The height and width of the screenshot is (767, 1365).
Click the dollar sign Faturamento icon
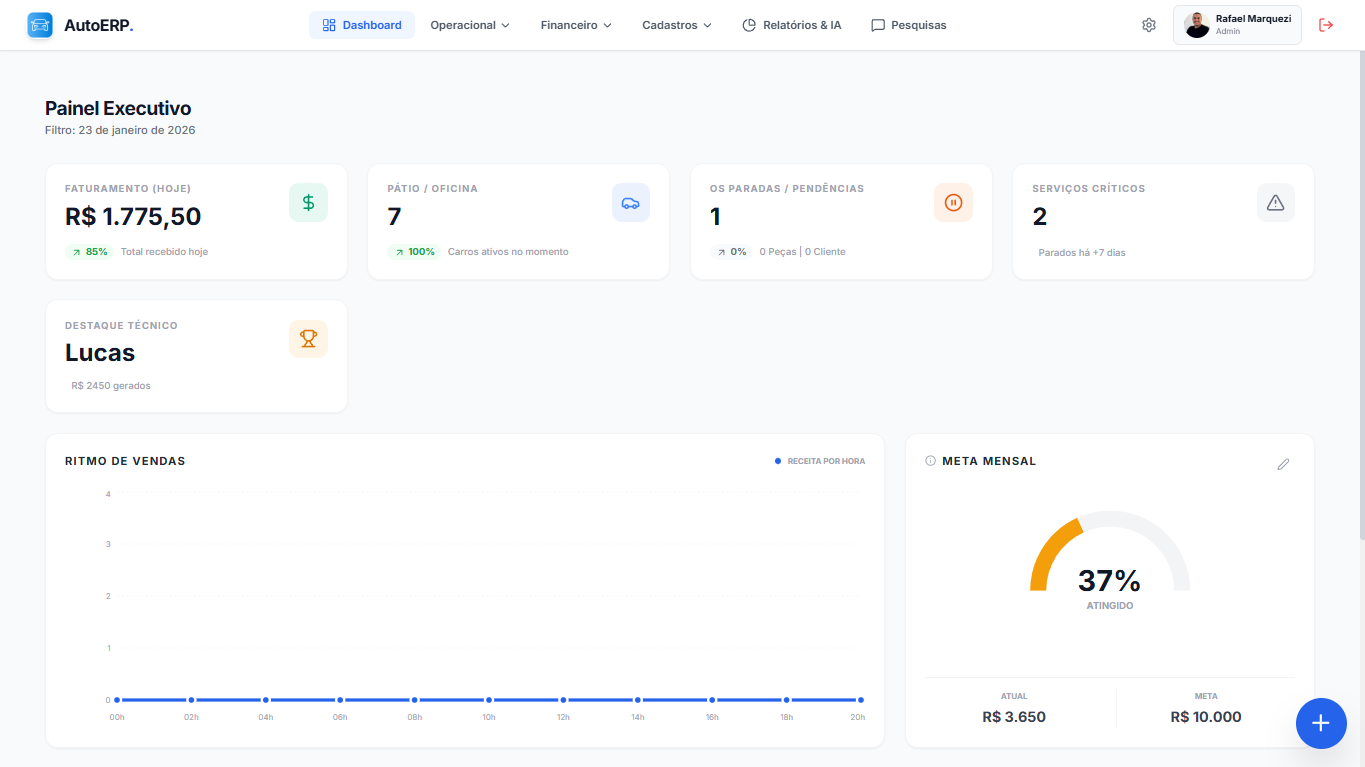point(308,203)
